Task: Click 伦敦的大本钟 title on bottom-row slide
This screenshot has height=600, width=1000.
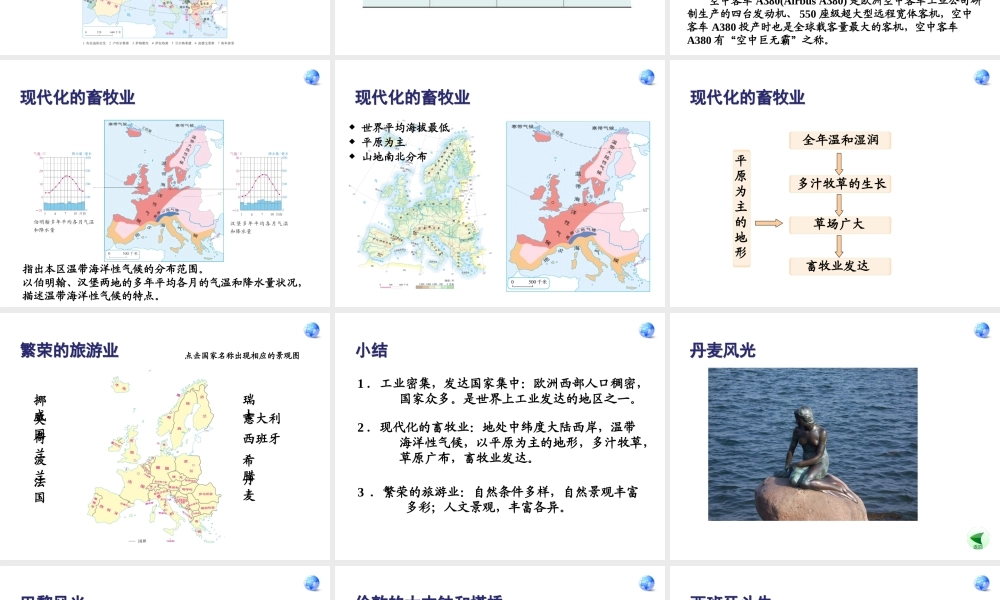Action: [429, 597]
